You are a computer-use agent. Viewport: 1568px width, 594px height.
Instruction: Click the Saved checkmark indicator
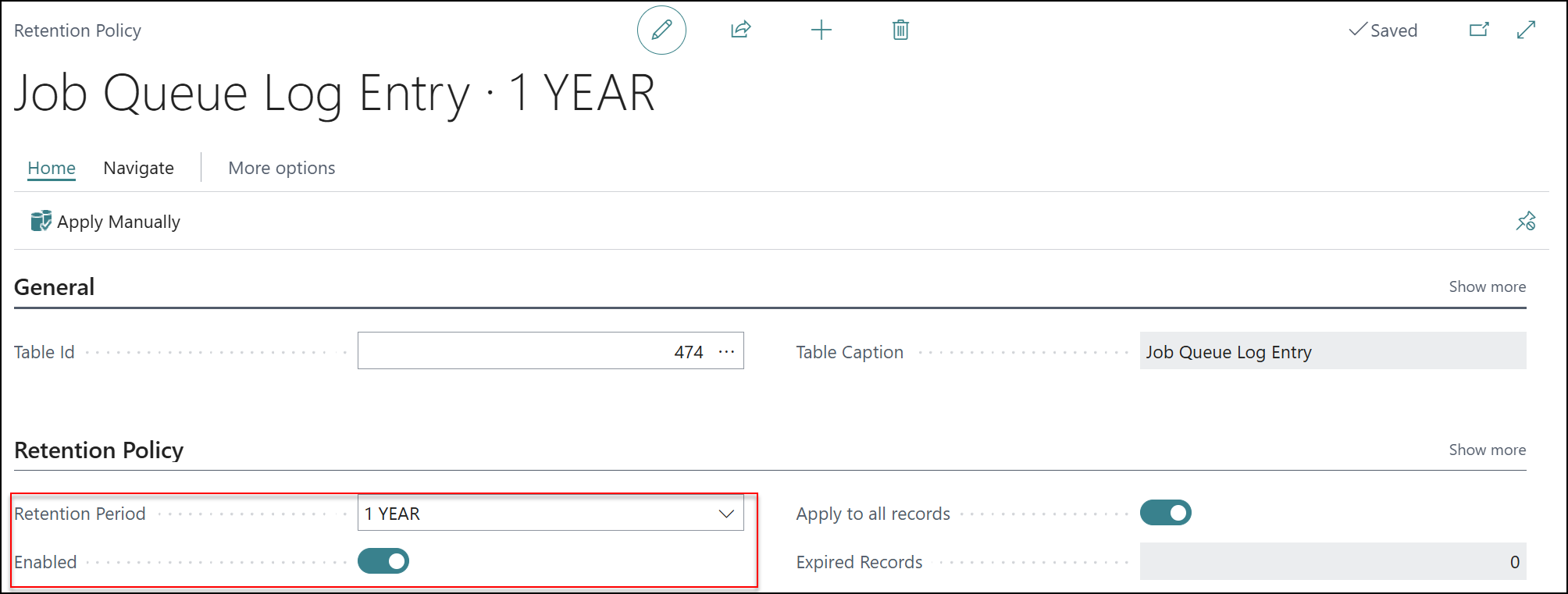[x=1383, y=30]
